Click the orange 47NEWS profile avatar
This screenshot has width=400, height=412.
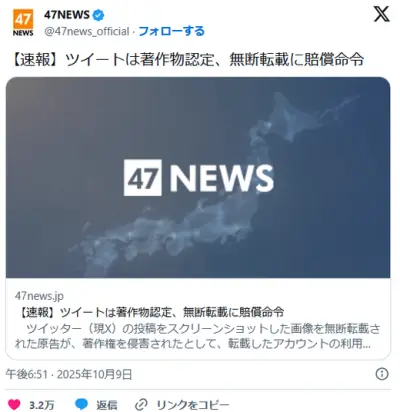click(23, 23)
